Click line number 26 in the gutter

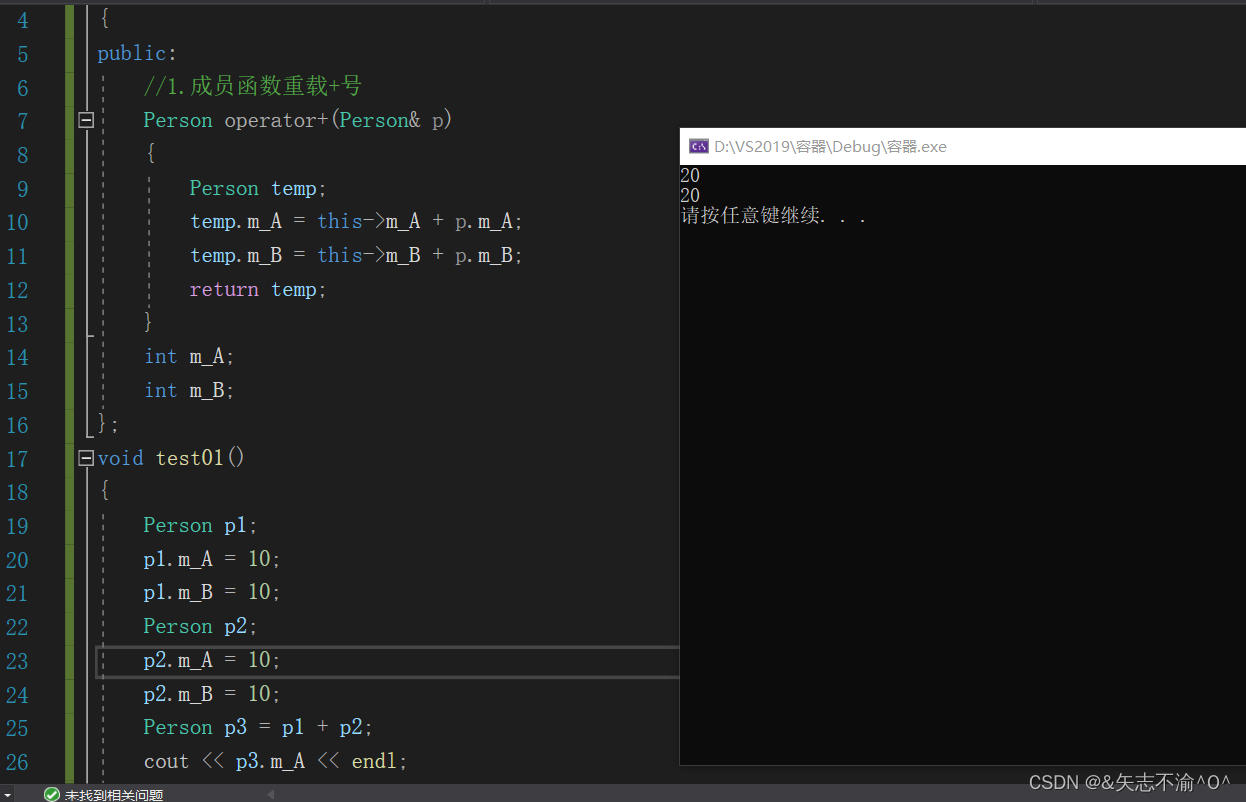(17, 762)
